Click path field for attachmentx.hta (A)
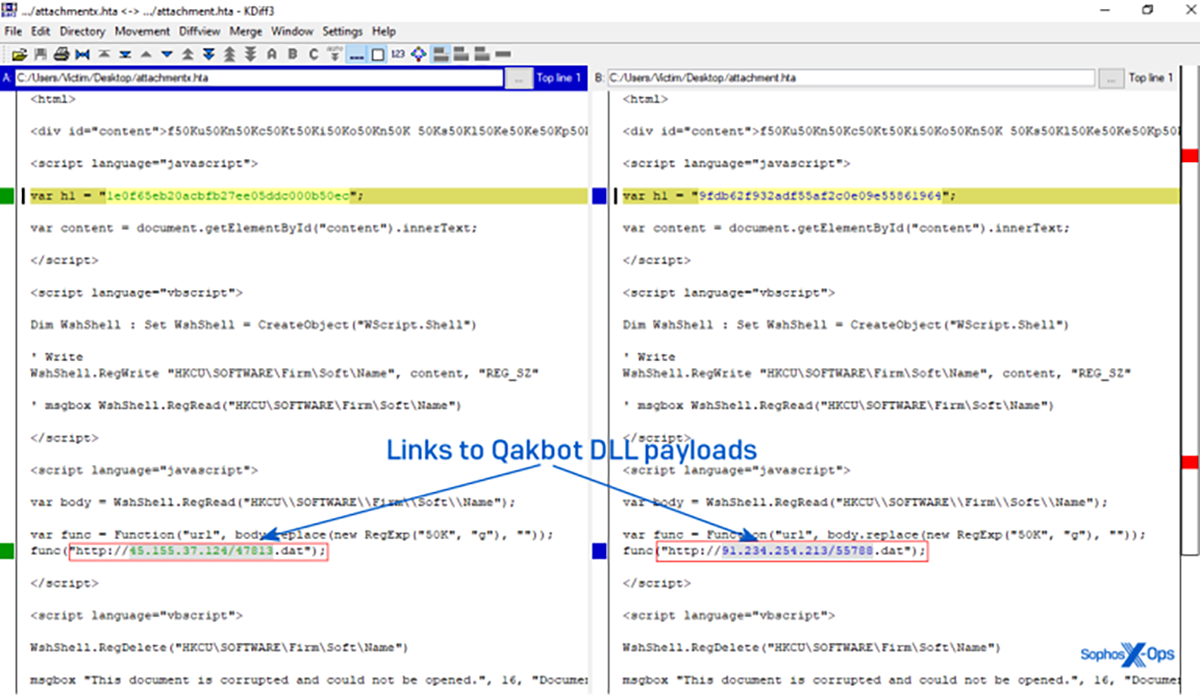 pyautogui.click(x=259, y=77)
